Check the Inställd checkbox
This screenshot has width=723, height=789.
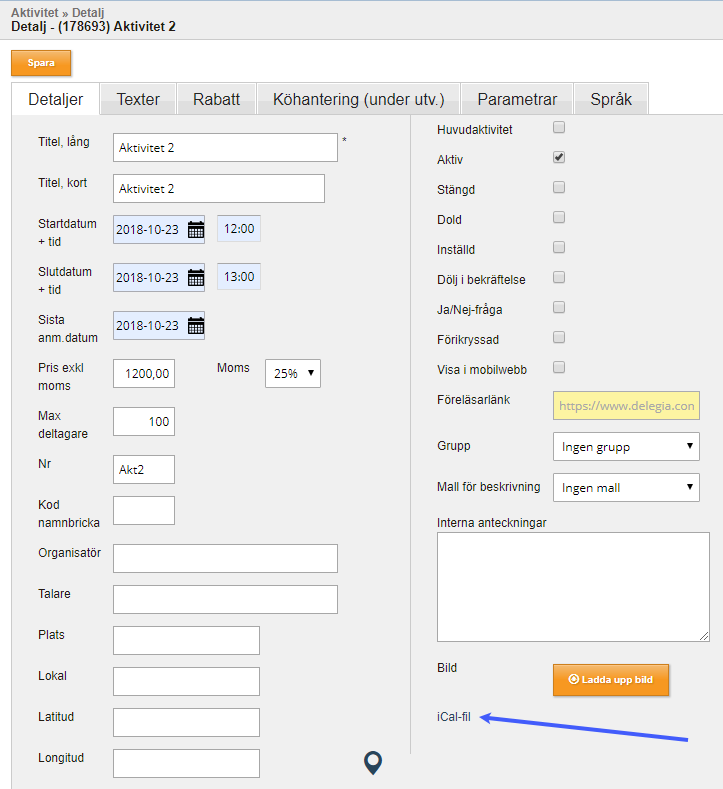(x=559, y=247)
